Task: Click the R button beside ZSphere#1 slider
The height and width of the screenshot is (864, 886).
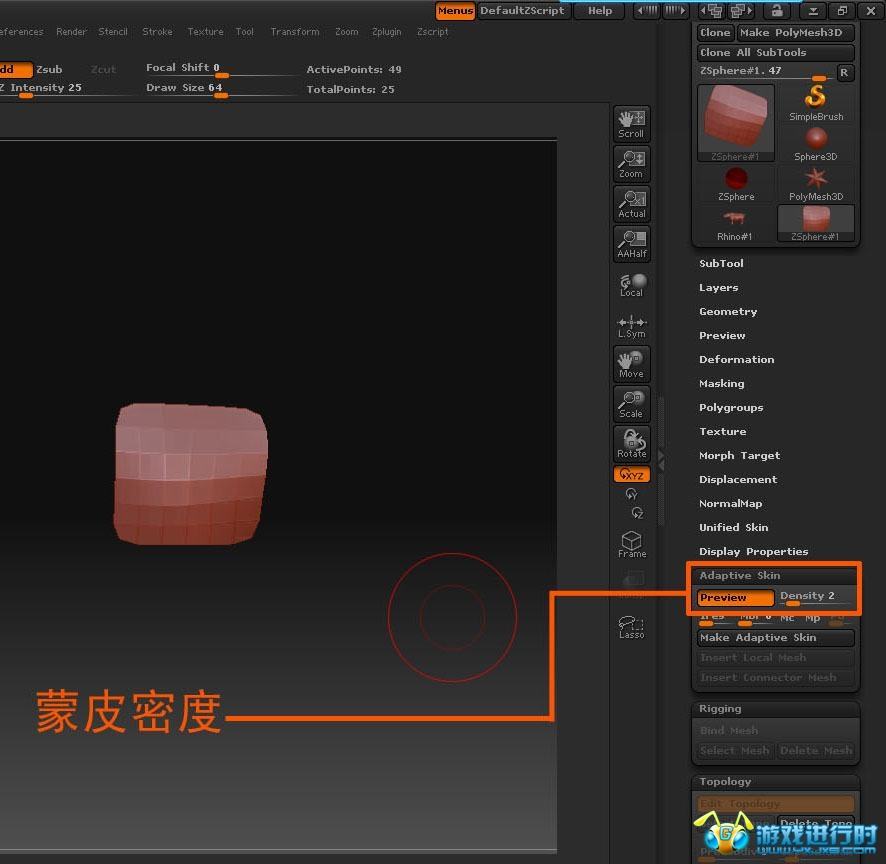Action: tap(844, 72)
